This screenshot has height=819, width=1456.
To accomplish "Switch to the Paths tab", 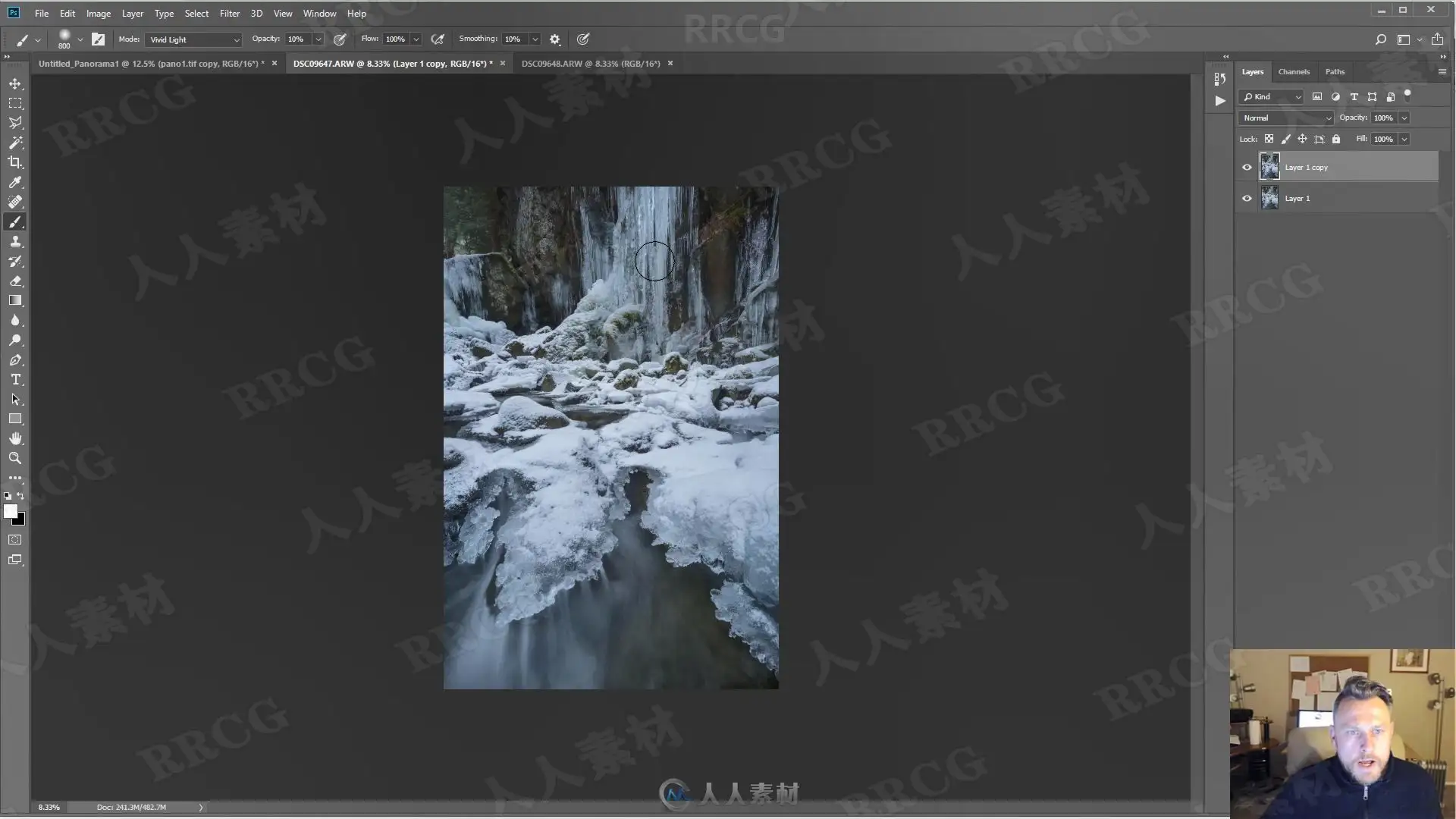I will tap(1335, 72).
